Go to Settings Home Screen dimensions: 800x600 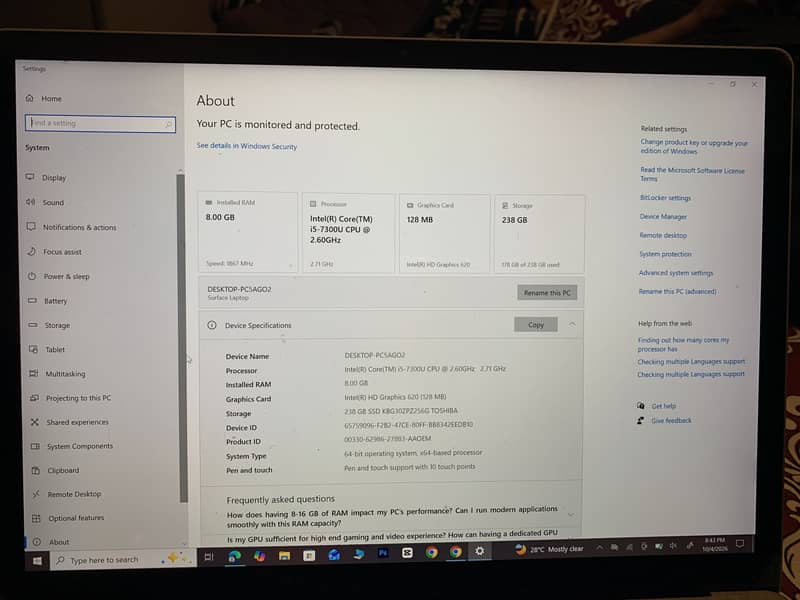coord(44,98)
